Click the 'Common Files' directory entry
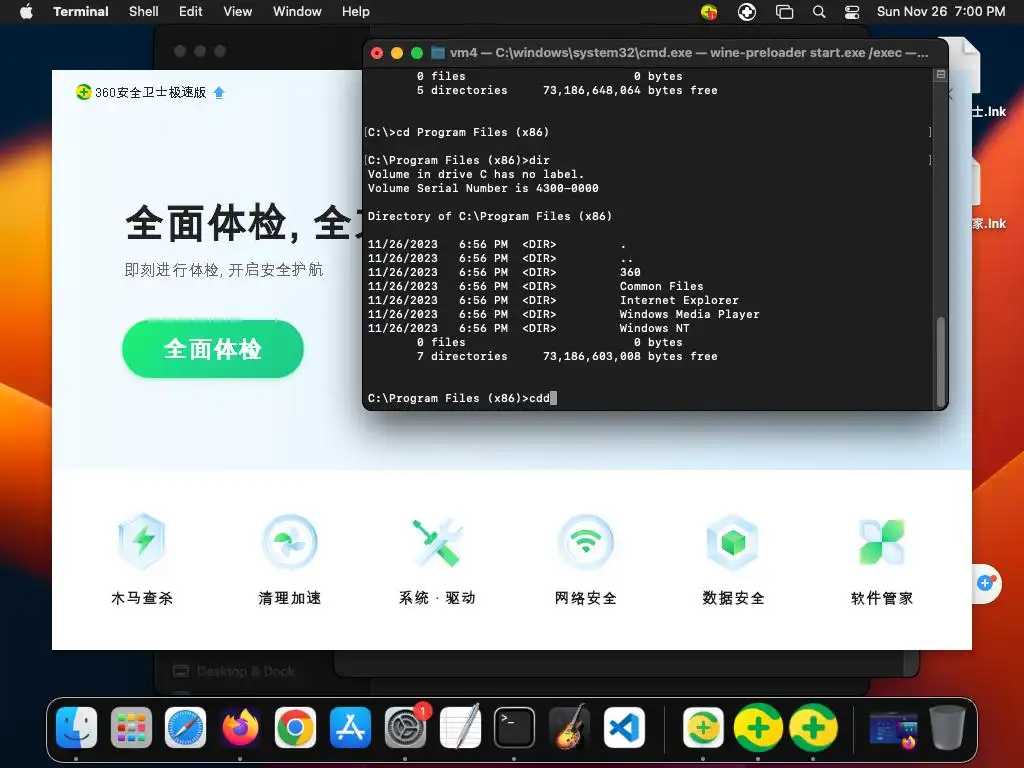 coord(662,286)
